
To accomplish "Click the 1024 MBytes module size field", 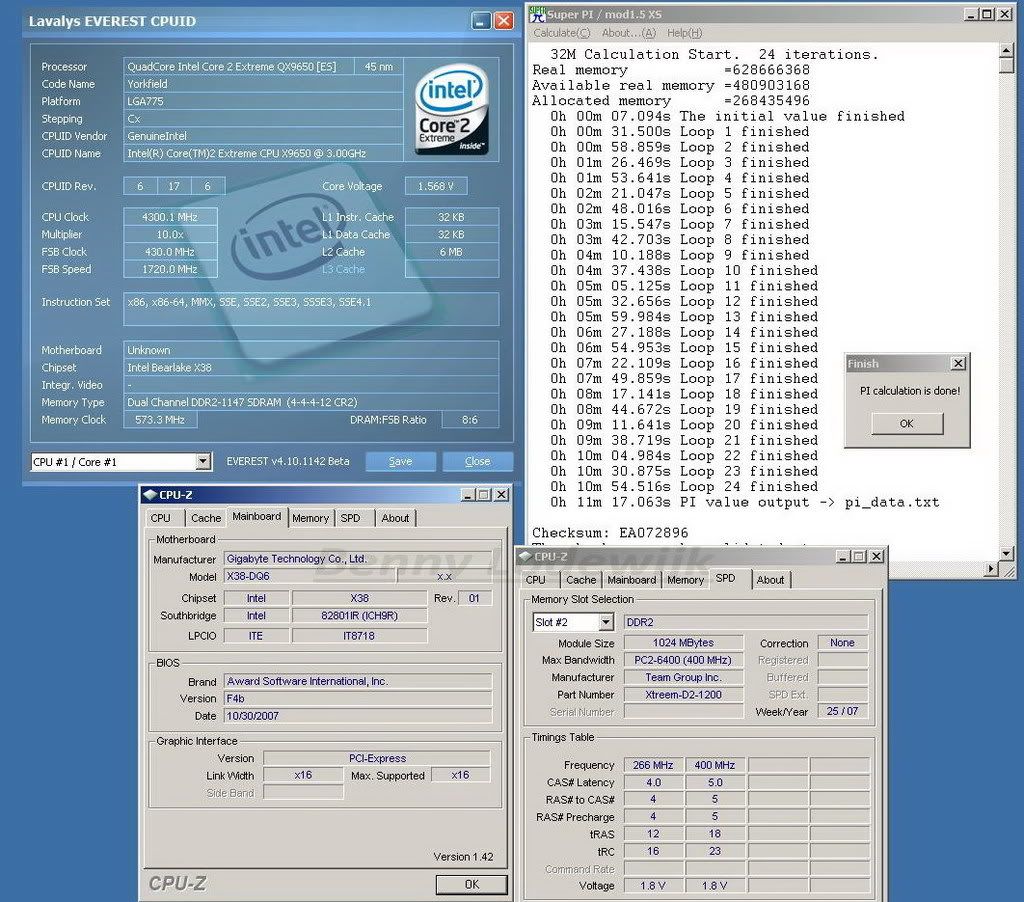I will [683, 643].
